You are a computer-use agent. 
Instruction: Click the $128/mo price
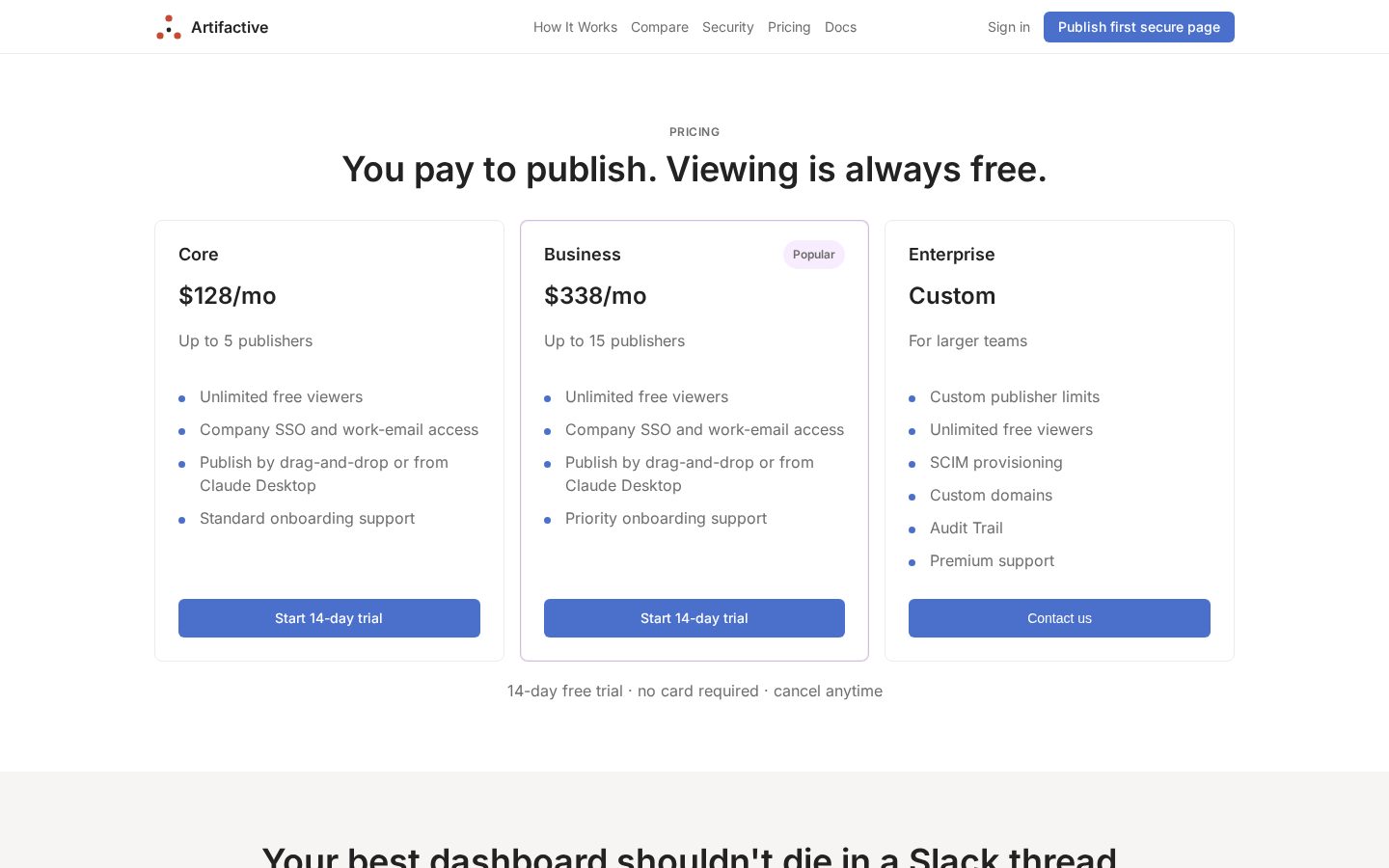click(x=228, y=296)
